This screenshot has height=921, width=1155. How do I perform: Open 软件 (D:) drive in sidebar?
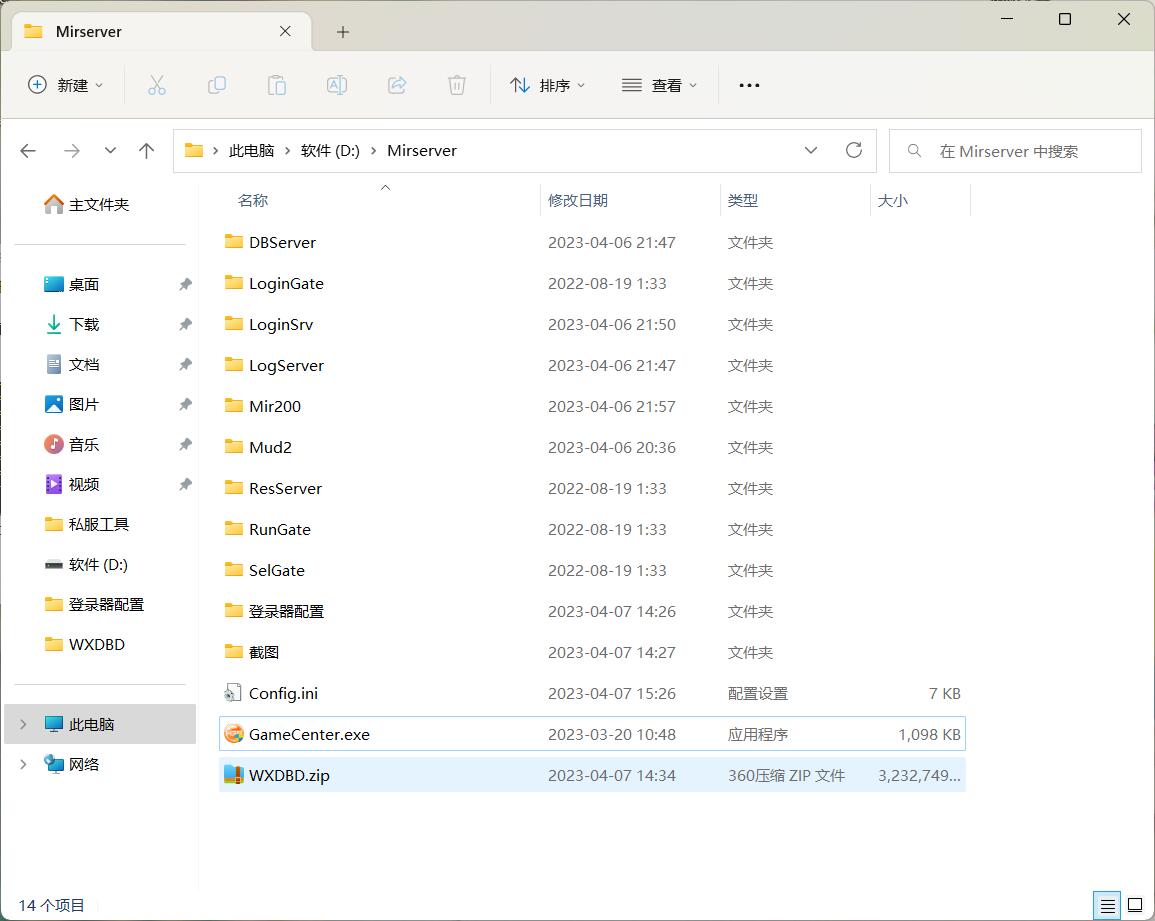[x=86, y=564]
